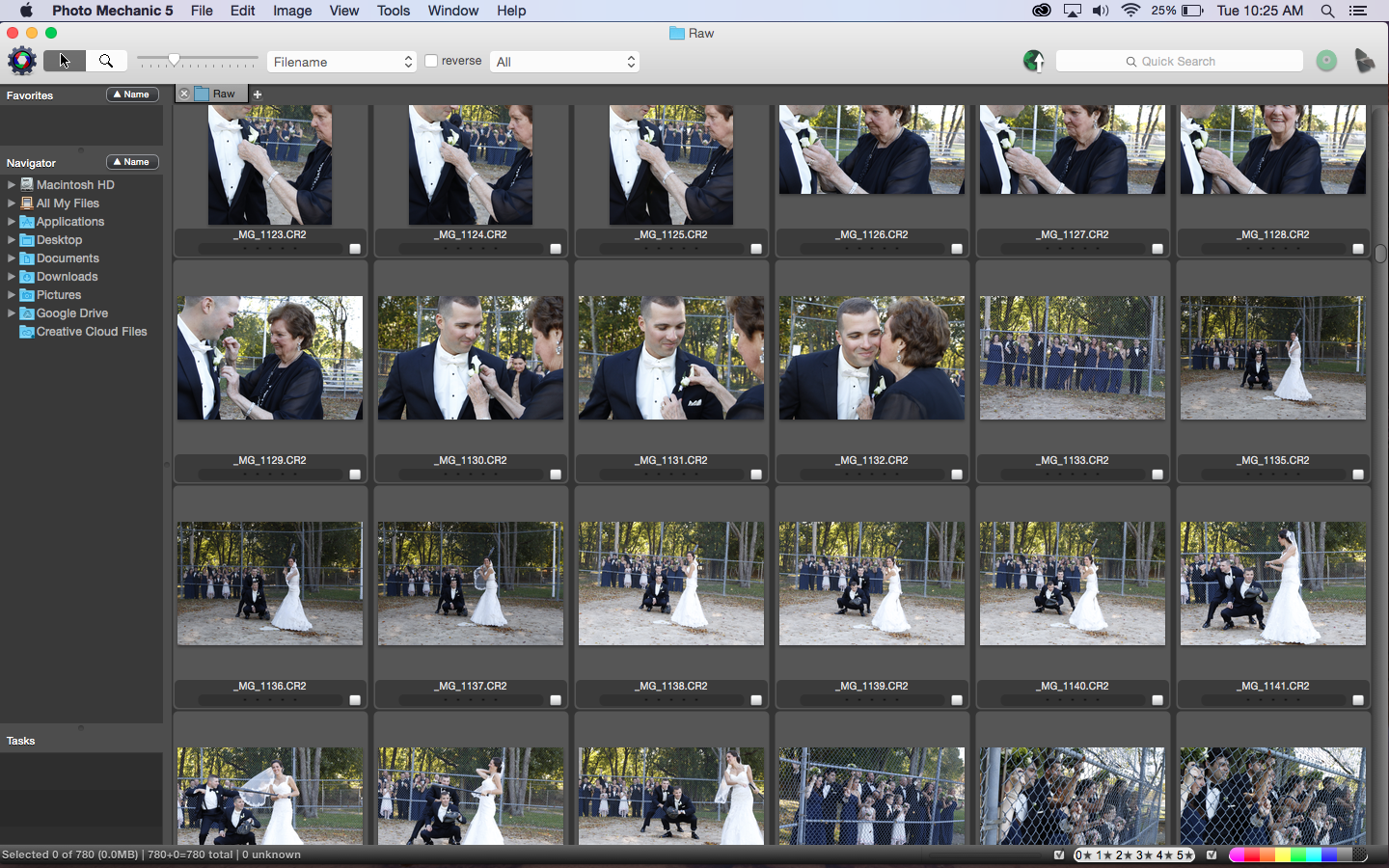Click the Downloads folder icon in Navigator

point(27,277)
